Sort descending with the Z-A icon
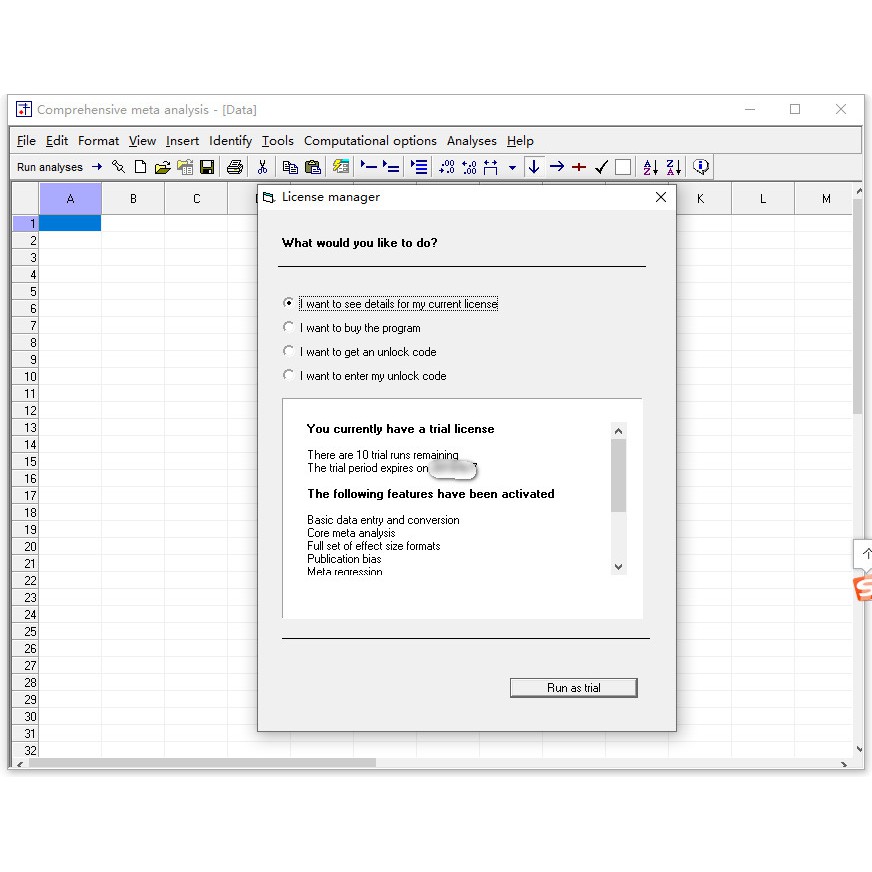872x872 pixels. tap(673, 167)
